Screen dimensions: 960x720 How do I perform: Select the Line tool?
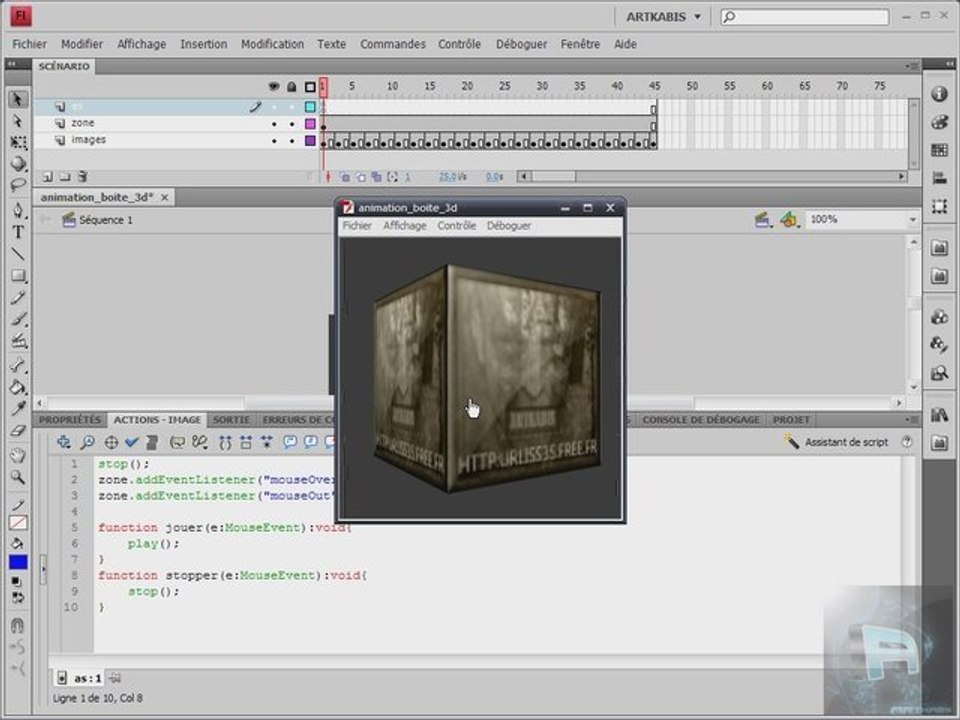coord(18,253)
